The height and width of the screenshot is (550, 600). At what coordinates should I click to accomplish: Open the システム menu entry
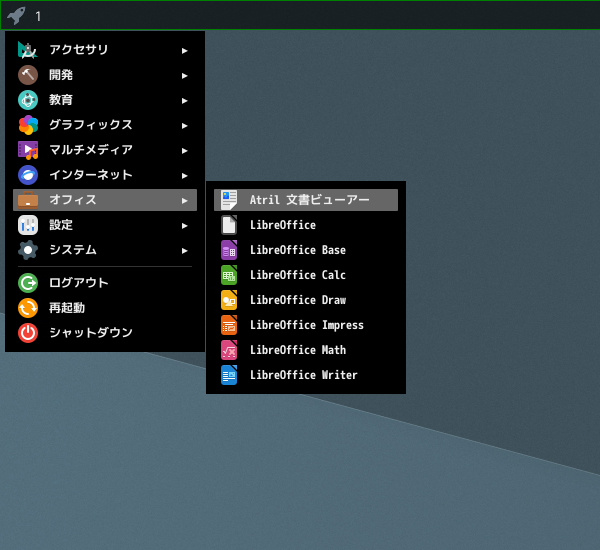pyautogui.click(x=105, y=250)
